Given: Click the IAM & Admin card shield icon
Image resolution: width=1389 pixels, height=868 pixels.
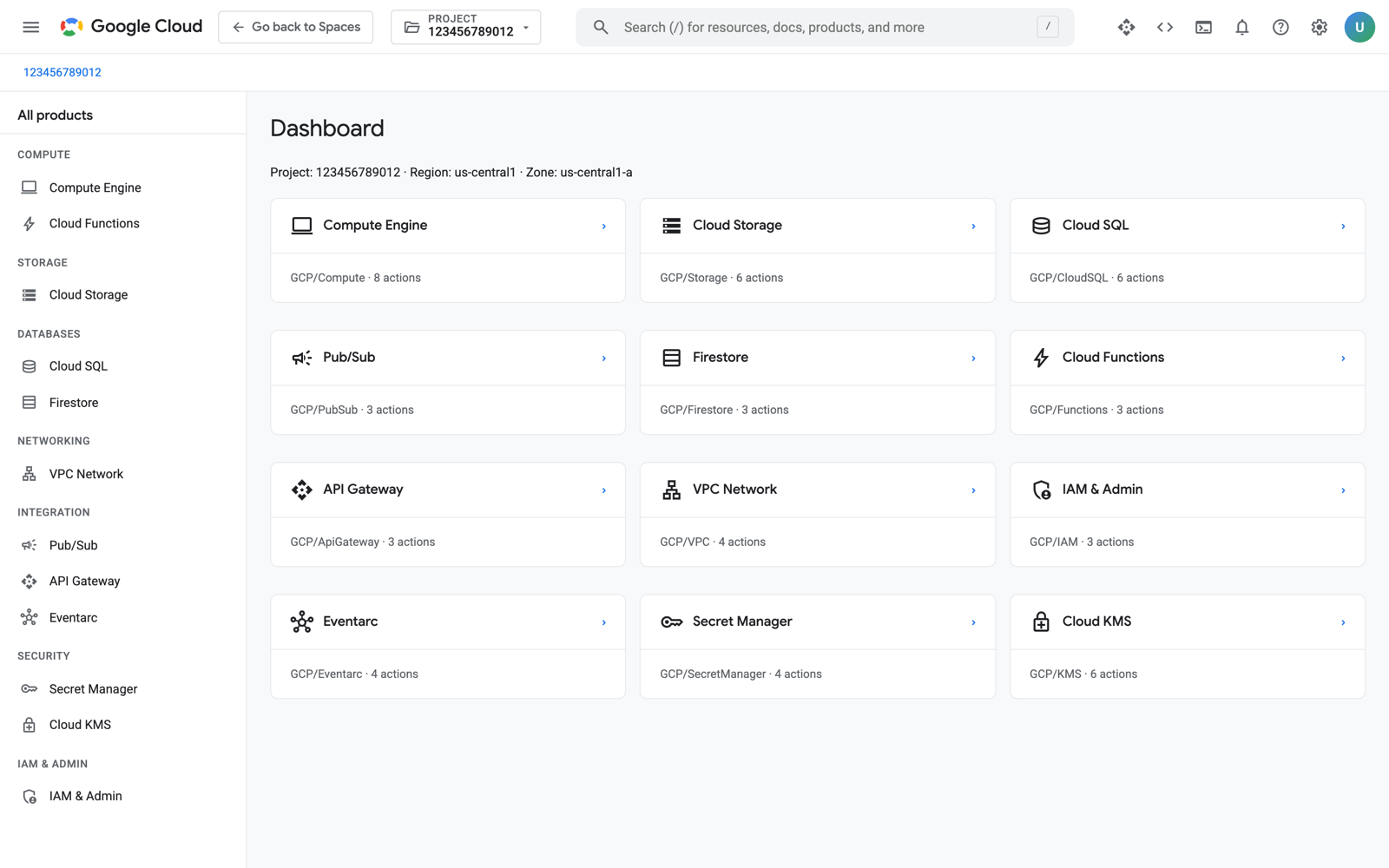Looking at the screenshot, I should click(x=1041, y=490).
